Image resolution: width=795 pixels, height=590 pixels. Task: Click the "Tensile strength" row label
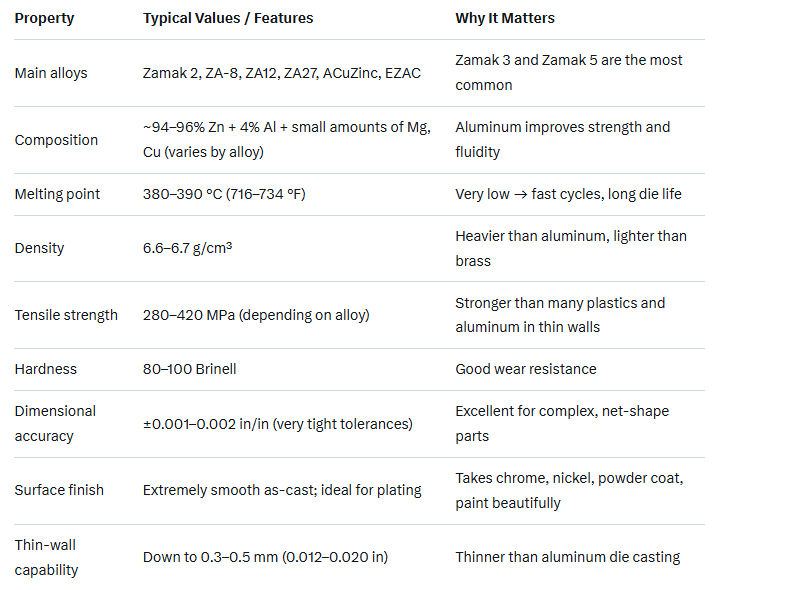[66, 315]
